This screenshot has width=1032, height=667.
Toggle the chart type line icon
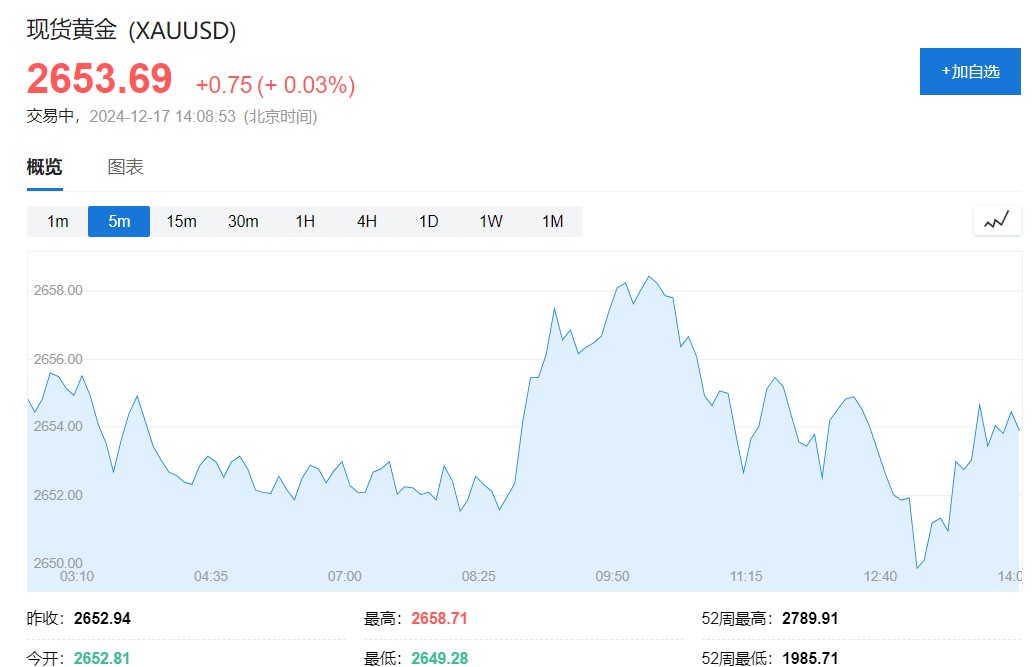coord(996,221)
